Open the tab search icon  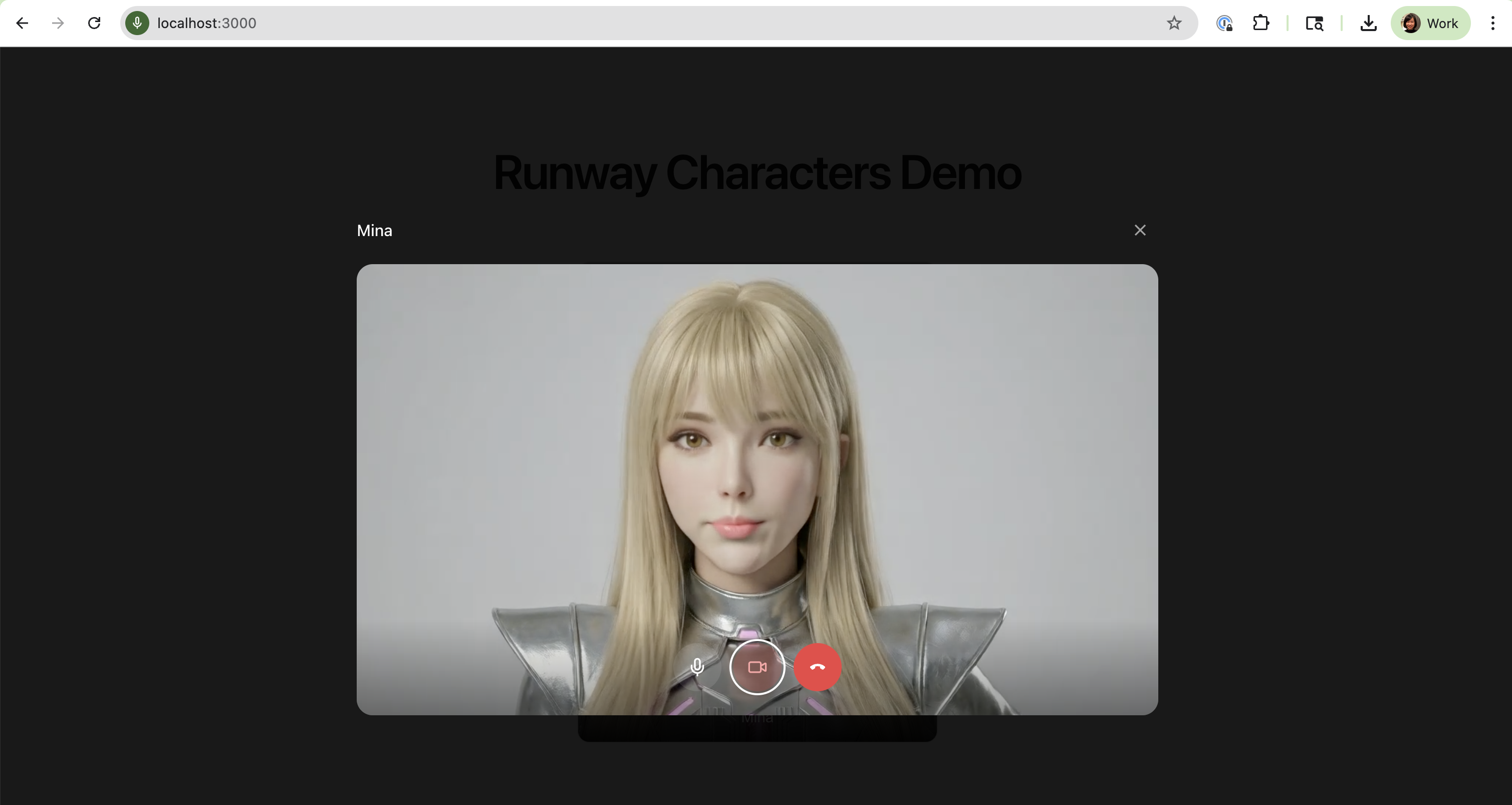tap(1314, 23)
